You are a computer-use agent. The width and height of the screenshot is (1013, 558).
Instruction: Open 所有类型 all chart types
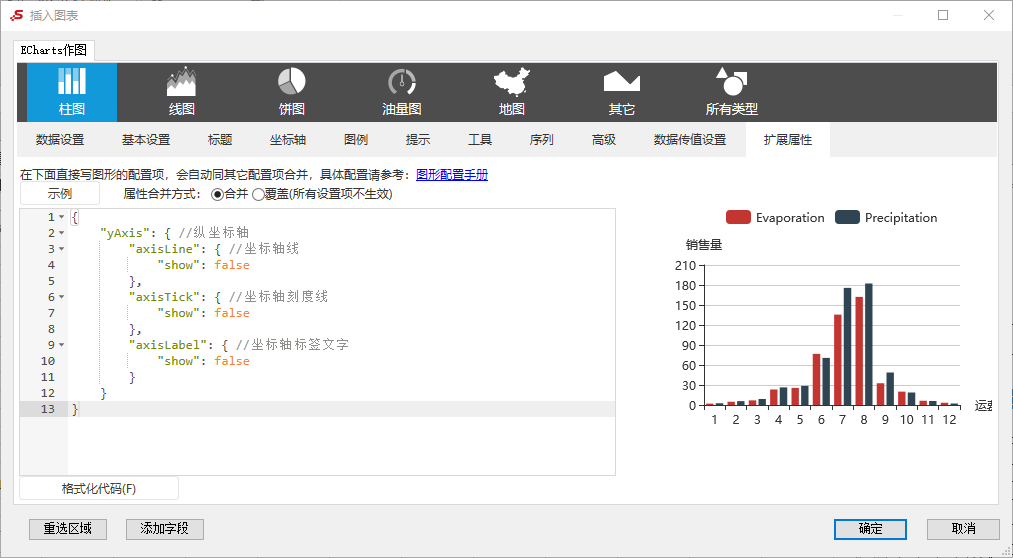tap(731, 92)
